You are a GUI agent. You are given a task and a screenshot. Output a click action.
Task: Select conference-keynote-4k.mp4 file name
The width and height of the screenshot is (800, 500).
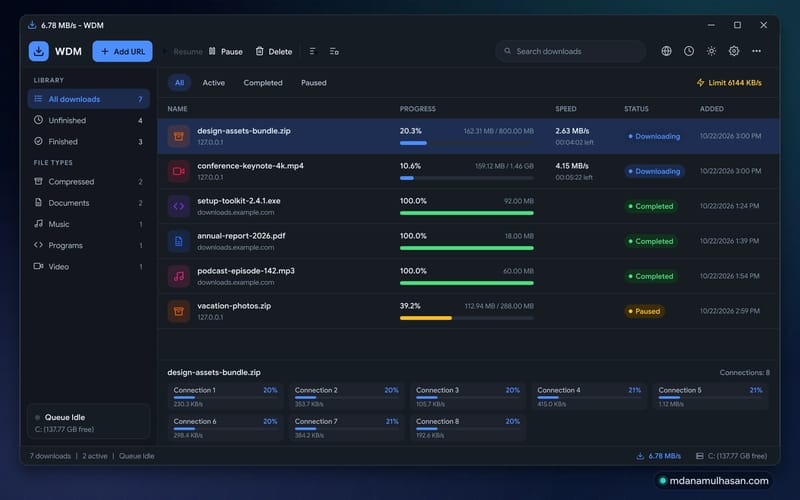coord(251,166)
